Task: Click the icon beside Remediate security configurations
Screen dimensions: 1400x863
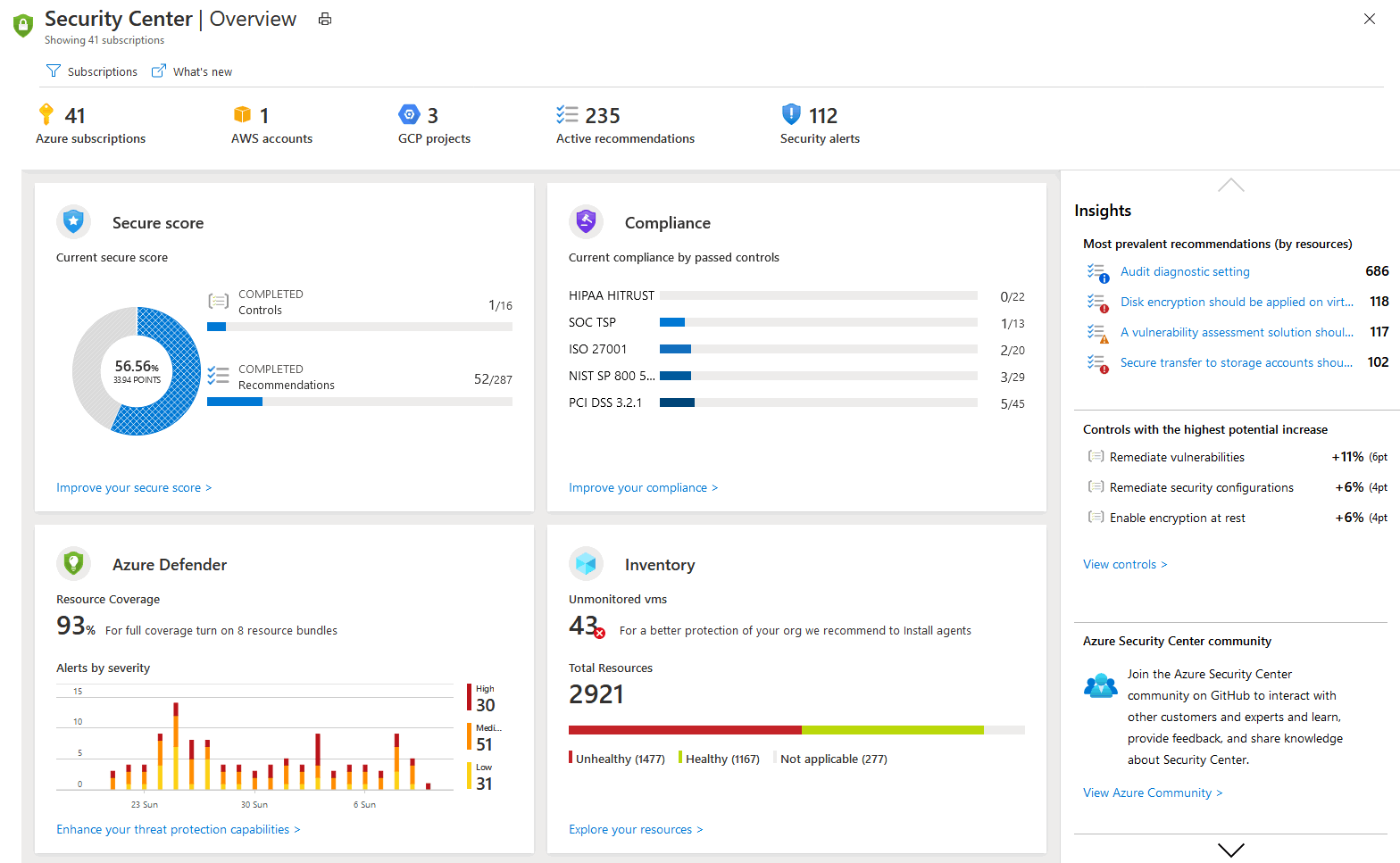Action: (1096, 486)
